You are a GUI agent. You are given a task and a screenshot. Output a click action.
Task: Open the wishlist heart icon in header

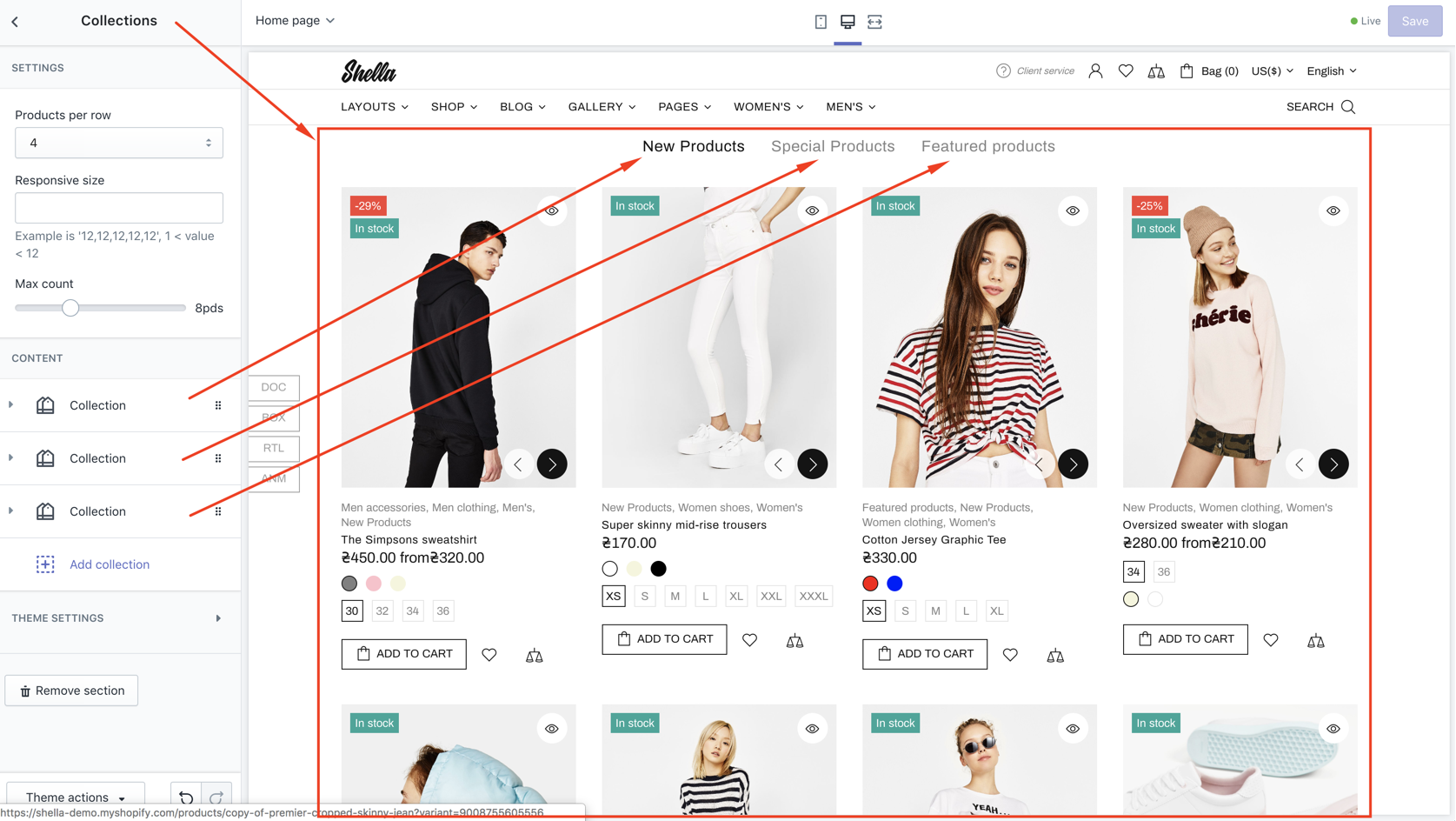(1126, 71)
